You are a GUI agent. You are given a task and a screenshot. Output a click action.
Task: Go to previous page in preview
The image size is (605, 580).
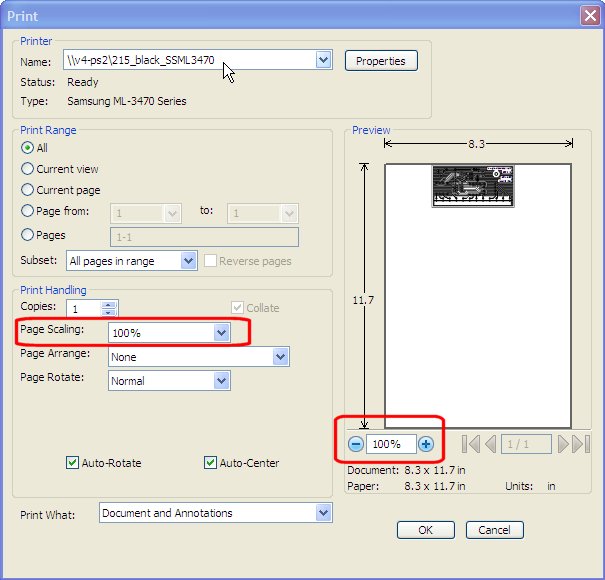click(490, 444)
